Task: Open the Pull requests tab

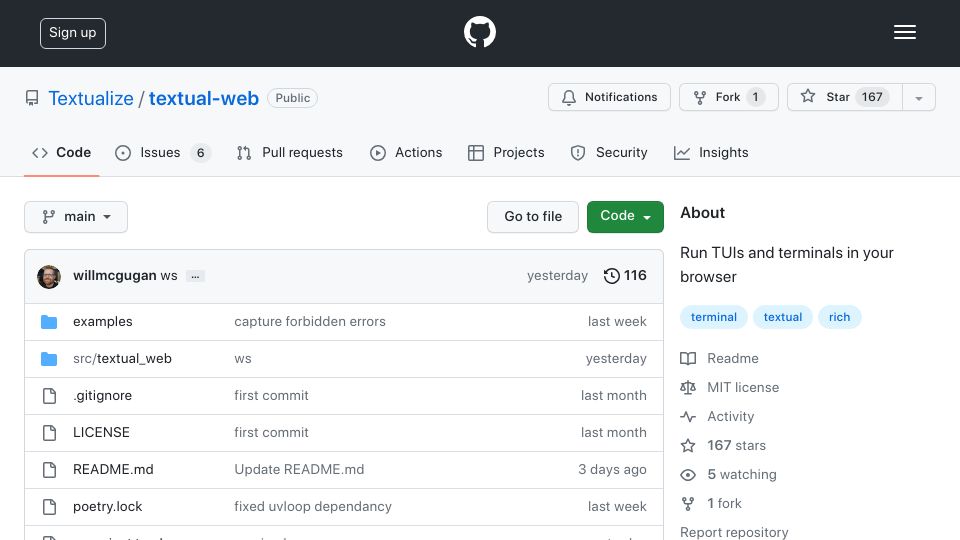Action: click(290, 152)
